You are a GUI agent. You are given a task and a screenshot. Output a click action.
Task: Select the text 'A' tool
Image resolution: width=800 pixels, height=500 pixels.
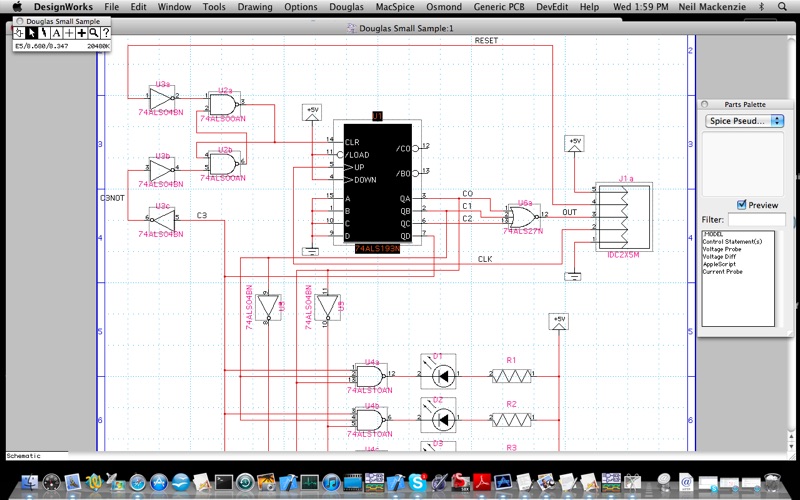(x=56, y=33)
